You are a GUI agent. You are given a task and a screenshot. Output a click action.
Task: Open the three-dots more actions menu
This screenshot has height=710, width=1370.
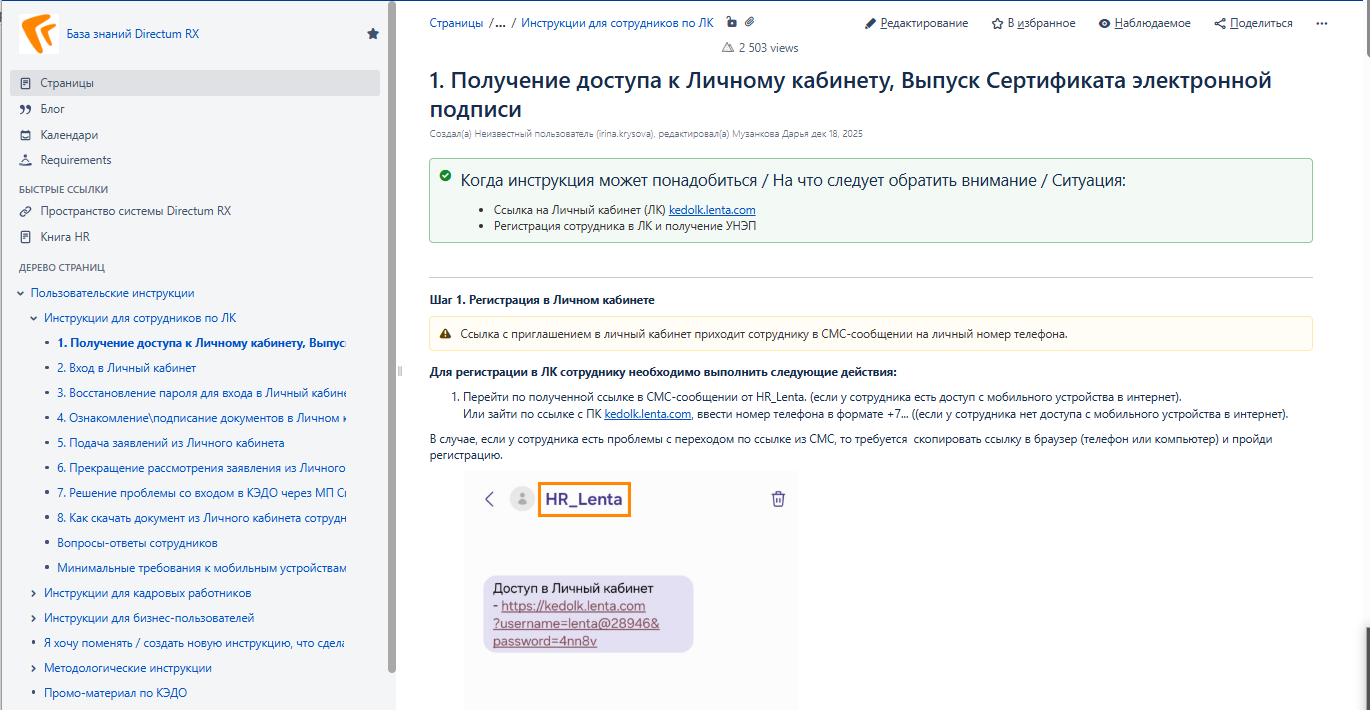tap(1322, 23)
